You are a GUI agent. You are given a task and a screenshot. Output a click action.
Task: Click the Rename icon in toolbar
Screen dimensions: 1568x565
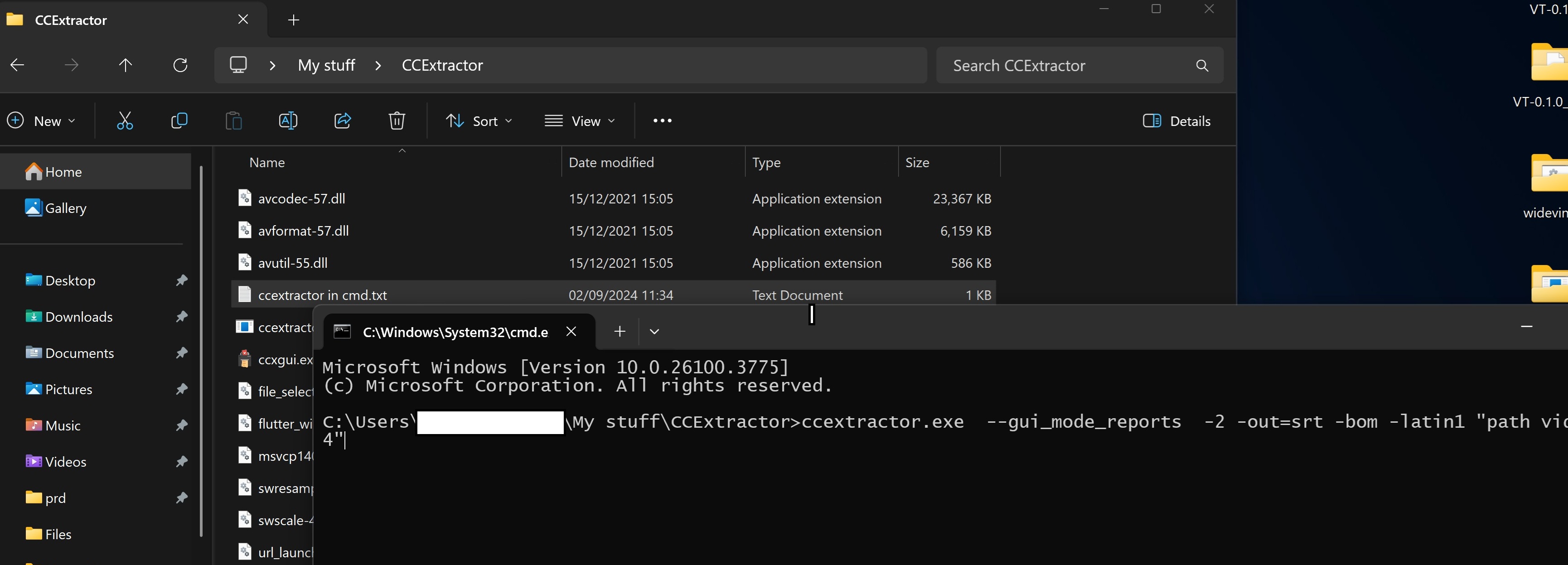pos(288,121)
